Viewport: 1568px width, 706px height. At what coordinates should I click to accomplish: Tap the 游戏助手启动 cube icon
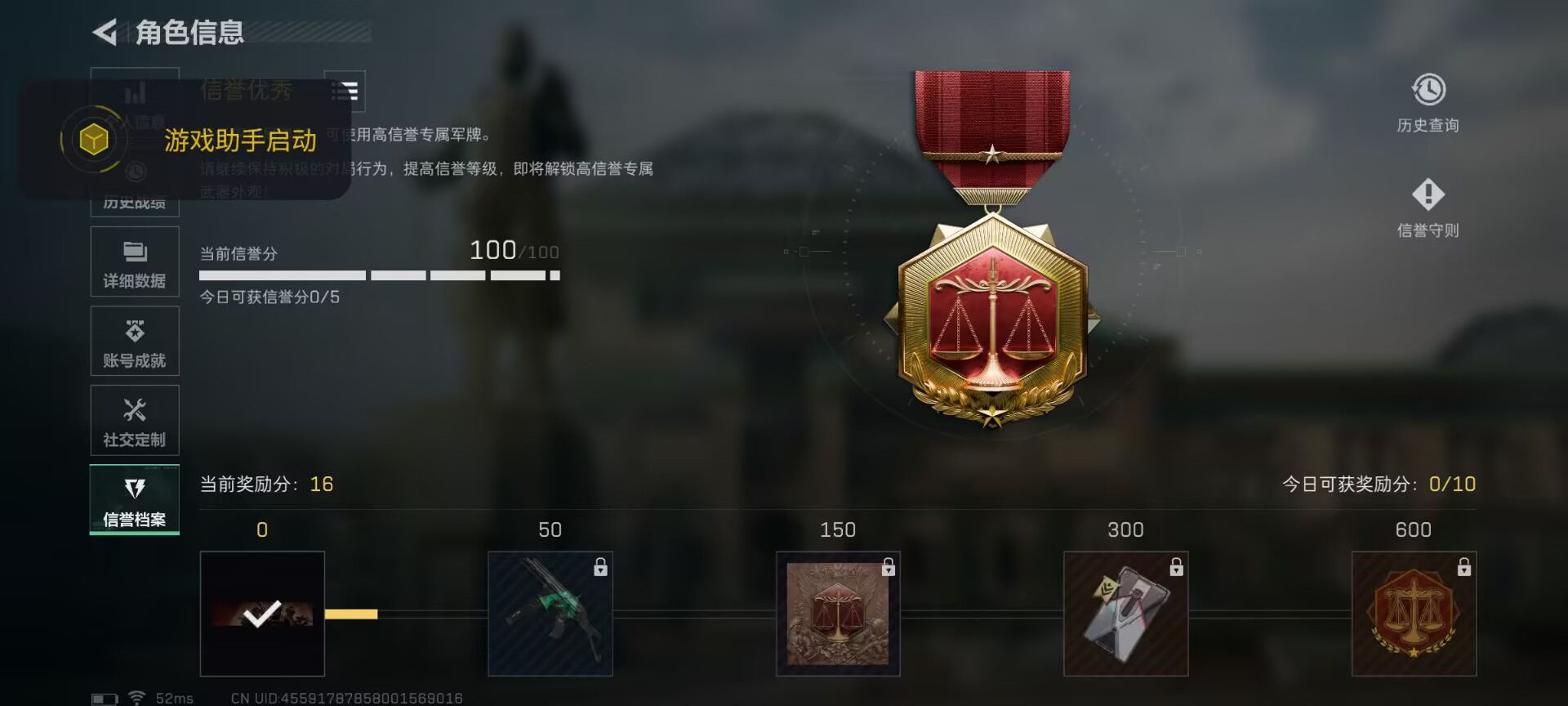94,140
